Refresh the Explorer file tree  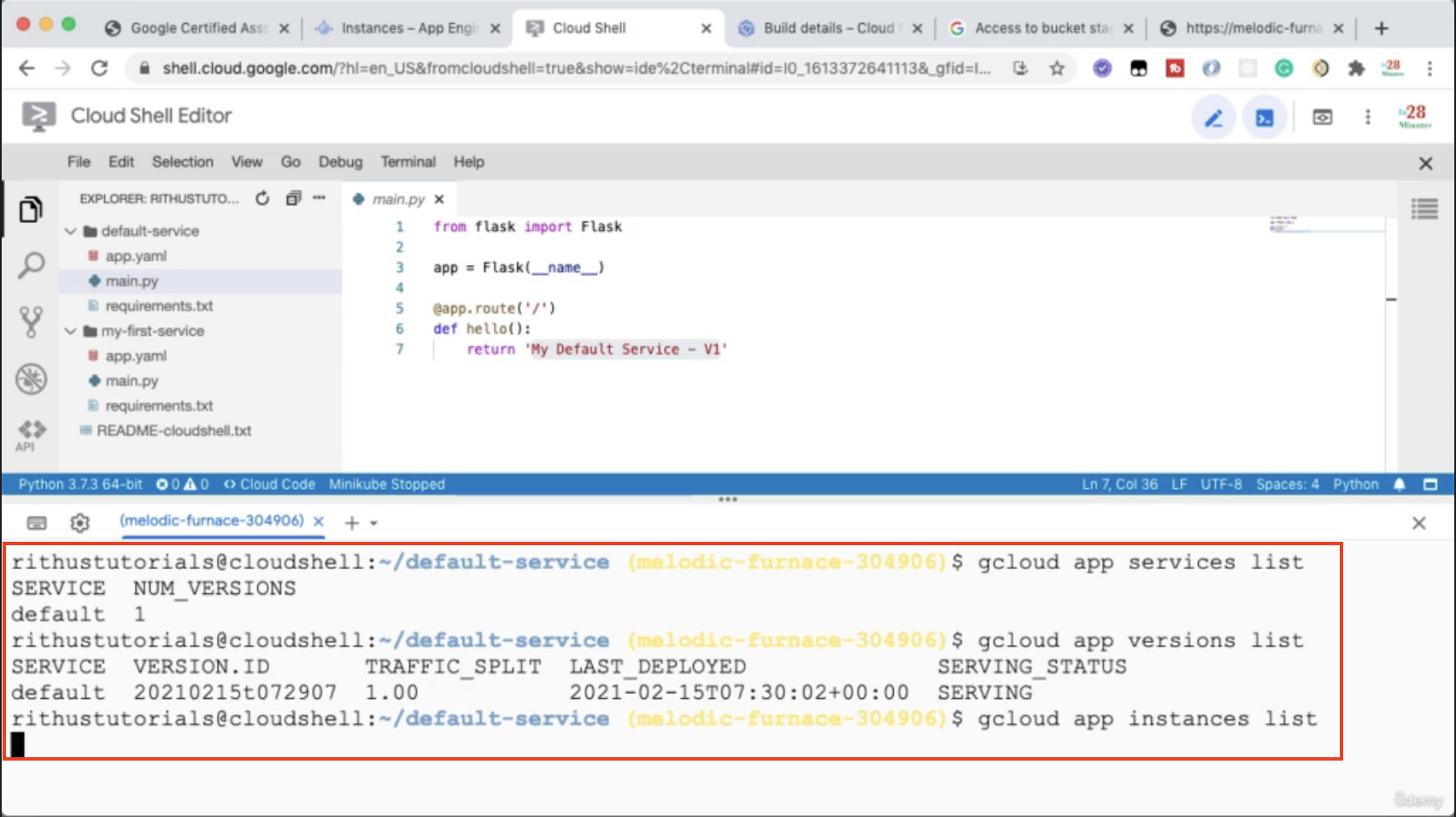(262, 198)
